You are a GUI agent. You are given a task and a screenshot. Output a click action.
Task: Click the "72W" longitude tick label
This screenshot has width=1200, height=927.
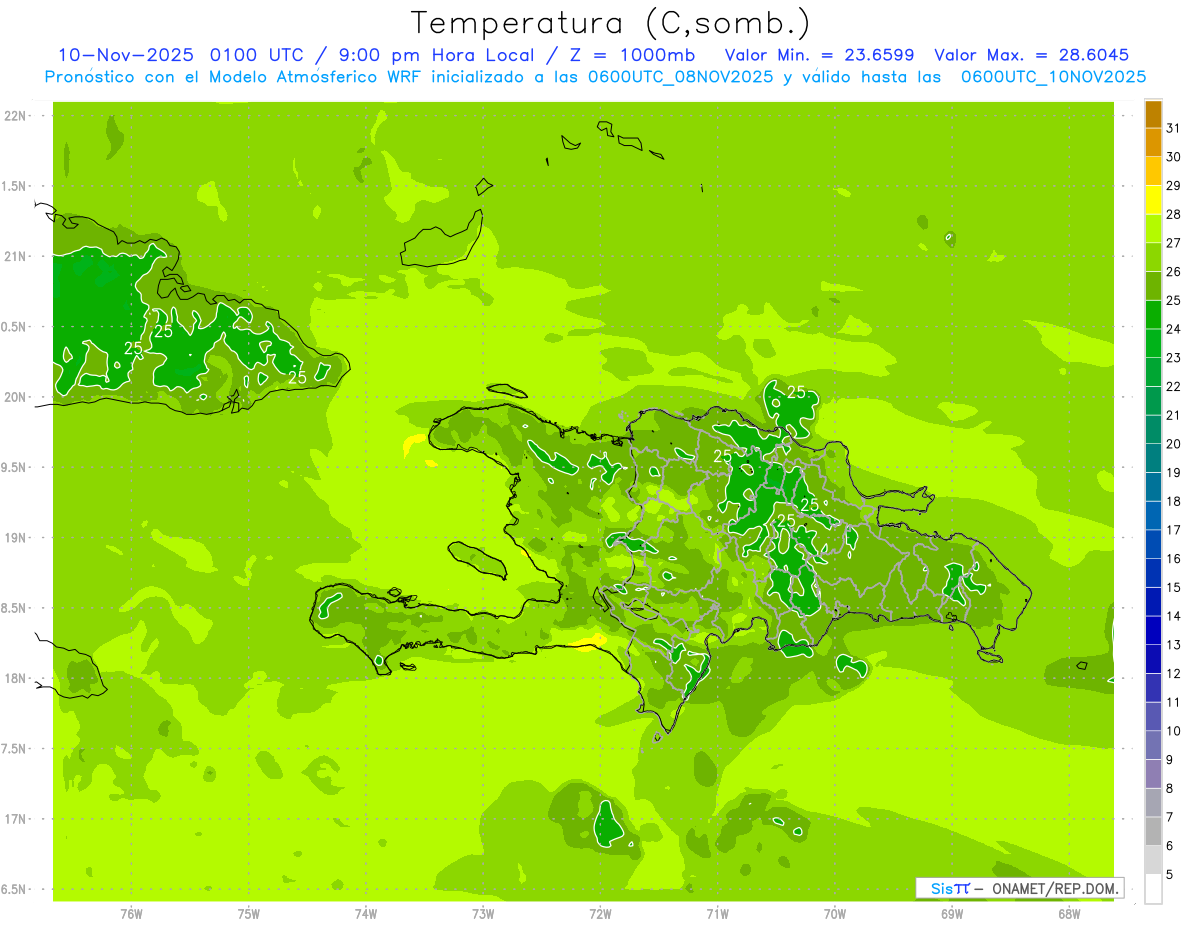(x=600, y=913)
